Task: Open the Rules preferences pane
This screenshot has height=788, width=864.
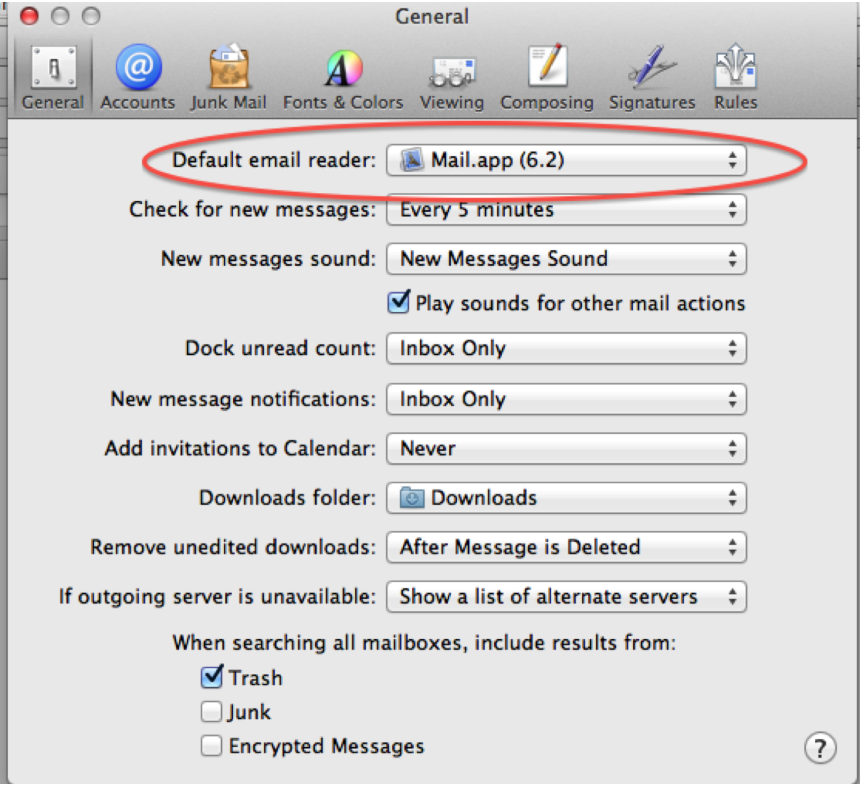Action: click(736, 77)
